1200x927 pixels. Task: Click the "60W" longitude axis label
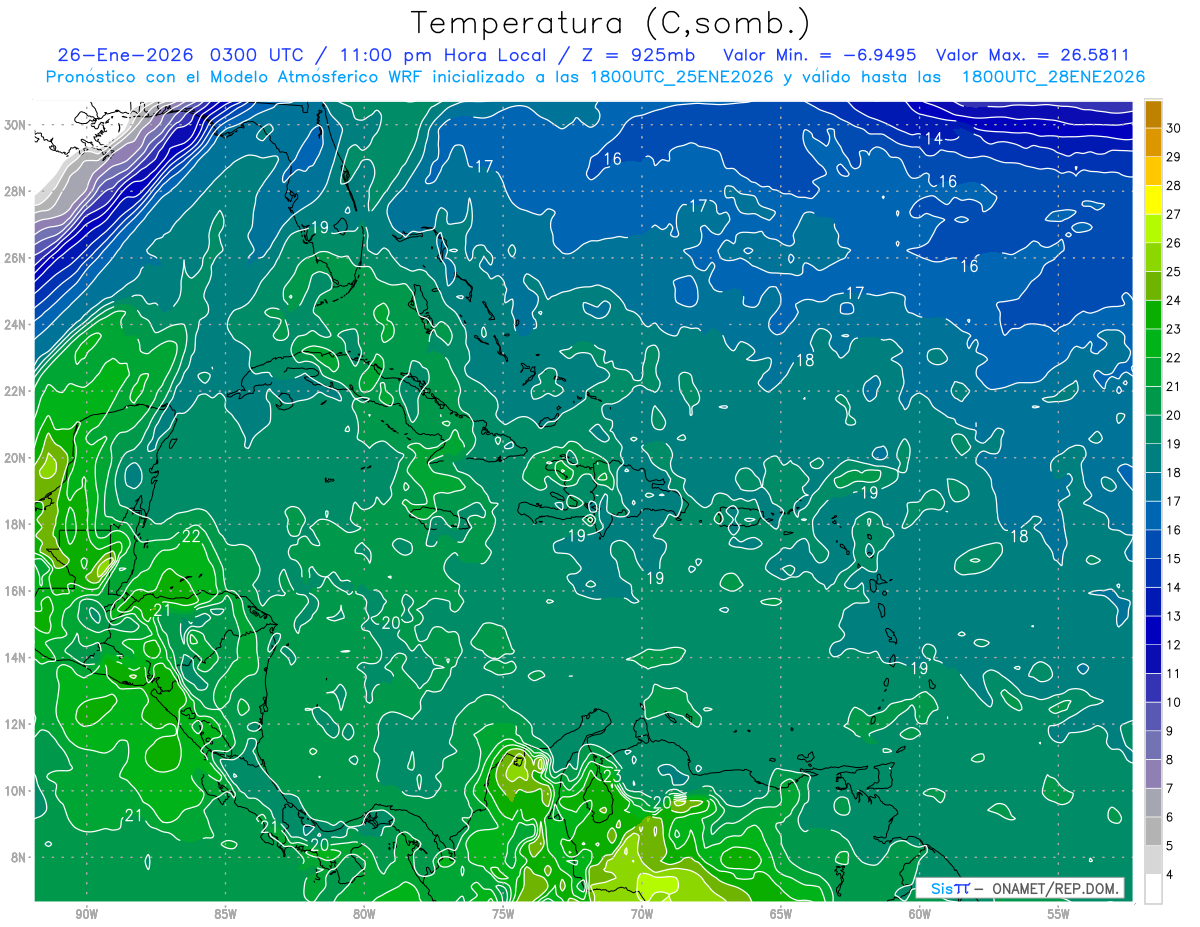click(920, 914)
